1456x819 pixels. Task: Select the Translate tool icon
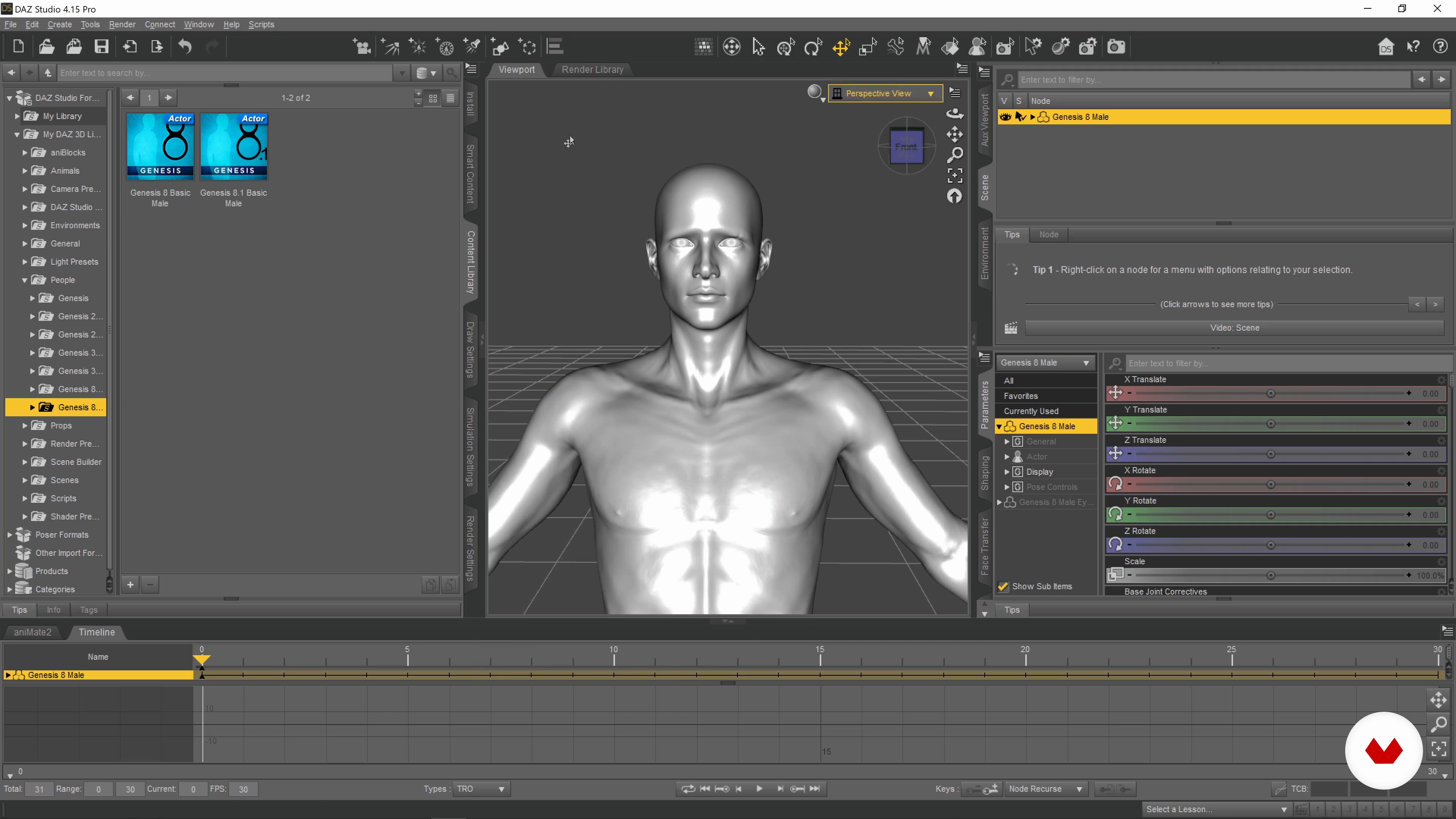coord(841,47)
